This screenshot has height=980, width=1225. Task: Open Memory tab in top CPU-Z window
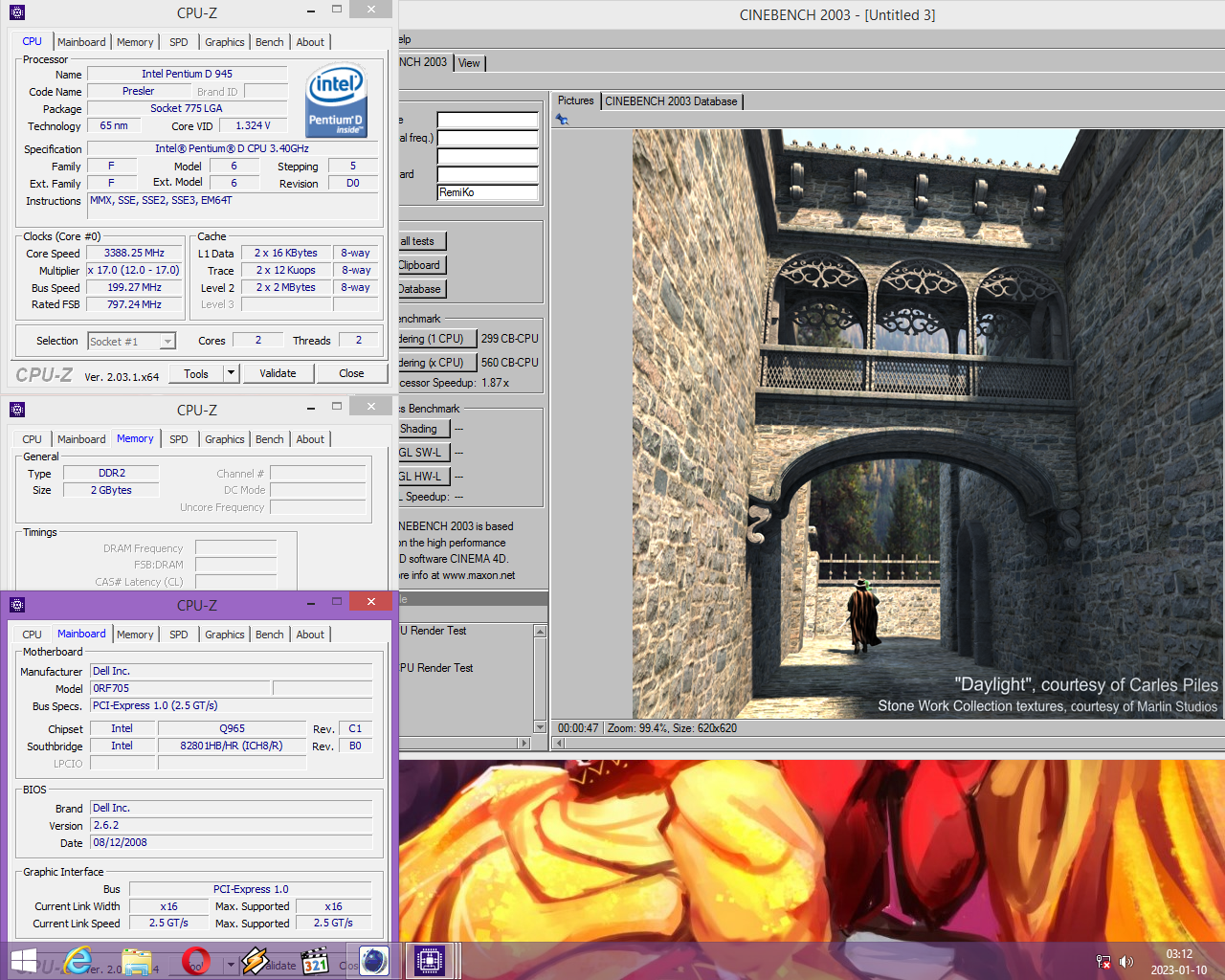point(135,42)
